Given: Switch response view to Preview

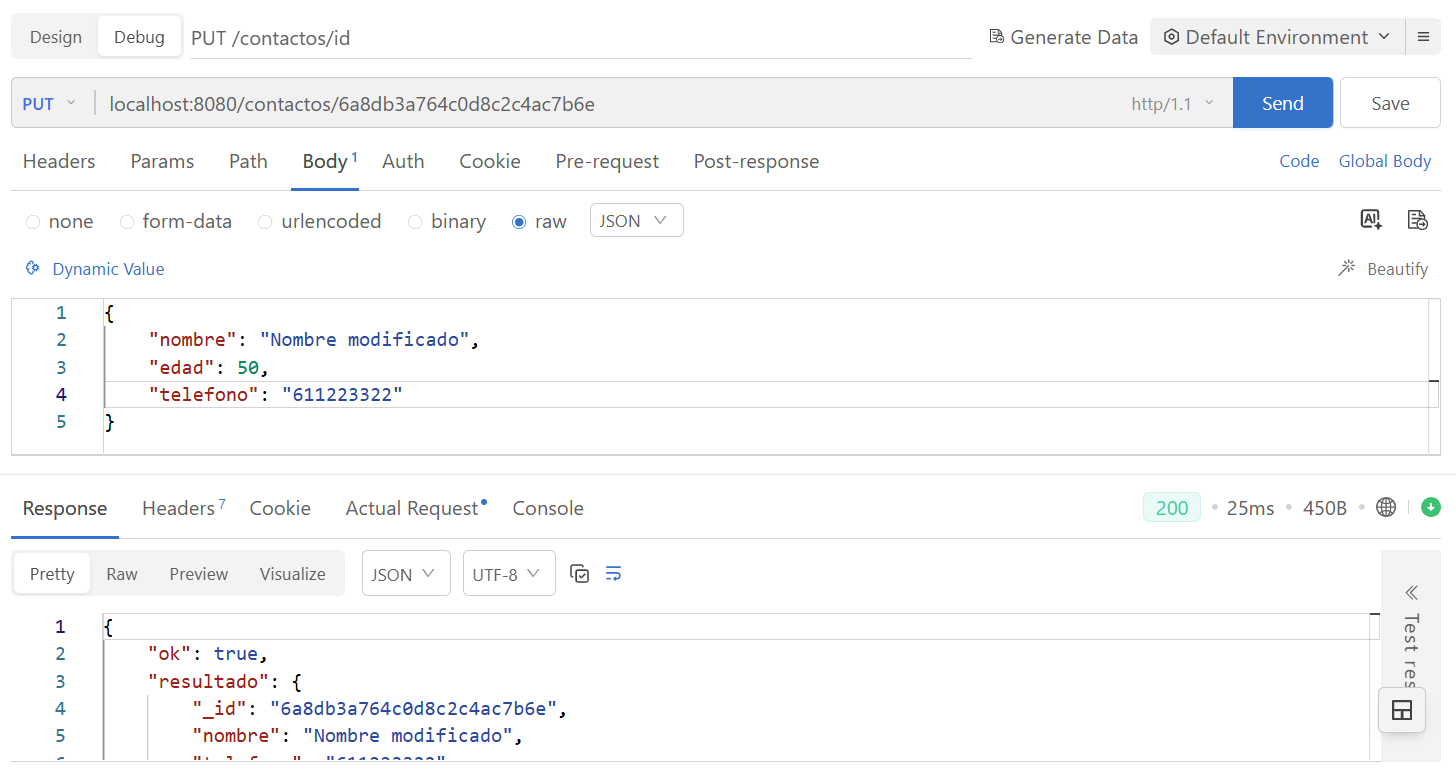Looking at the screenshot, I should coord(199,573).
